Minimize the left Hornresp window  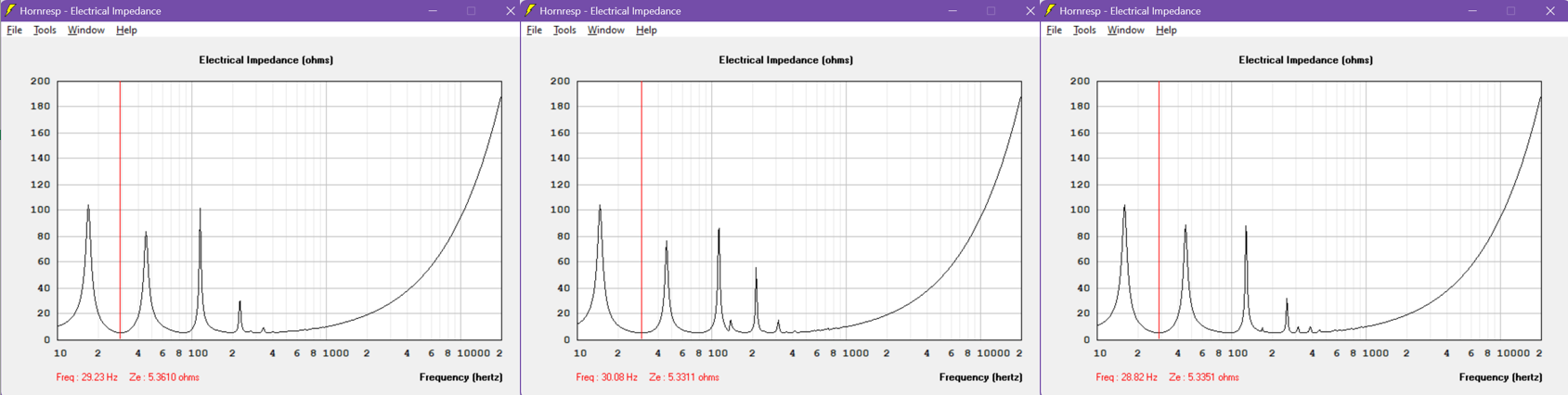tap(433, 10)
